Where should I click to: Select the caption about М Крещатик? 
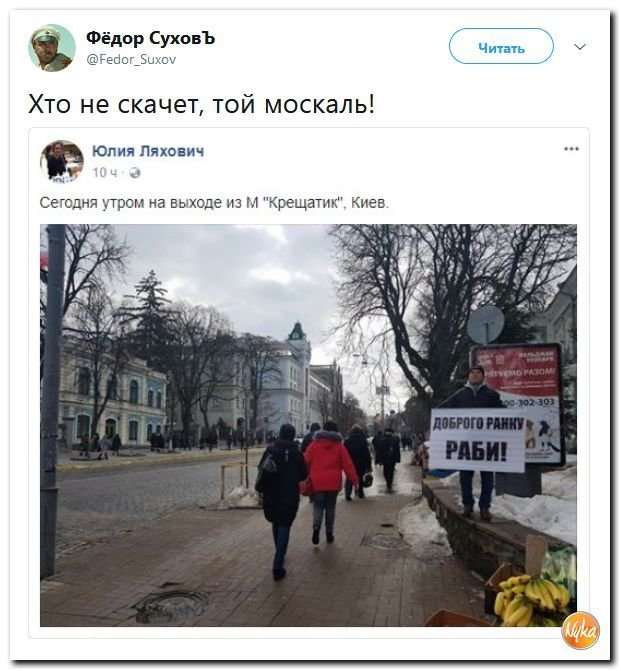pos(214,202)
